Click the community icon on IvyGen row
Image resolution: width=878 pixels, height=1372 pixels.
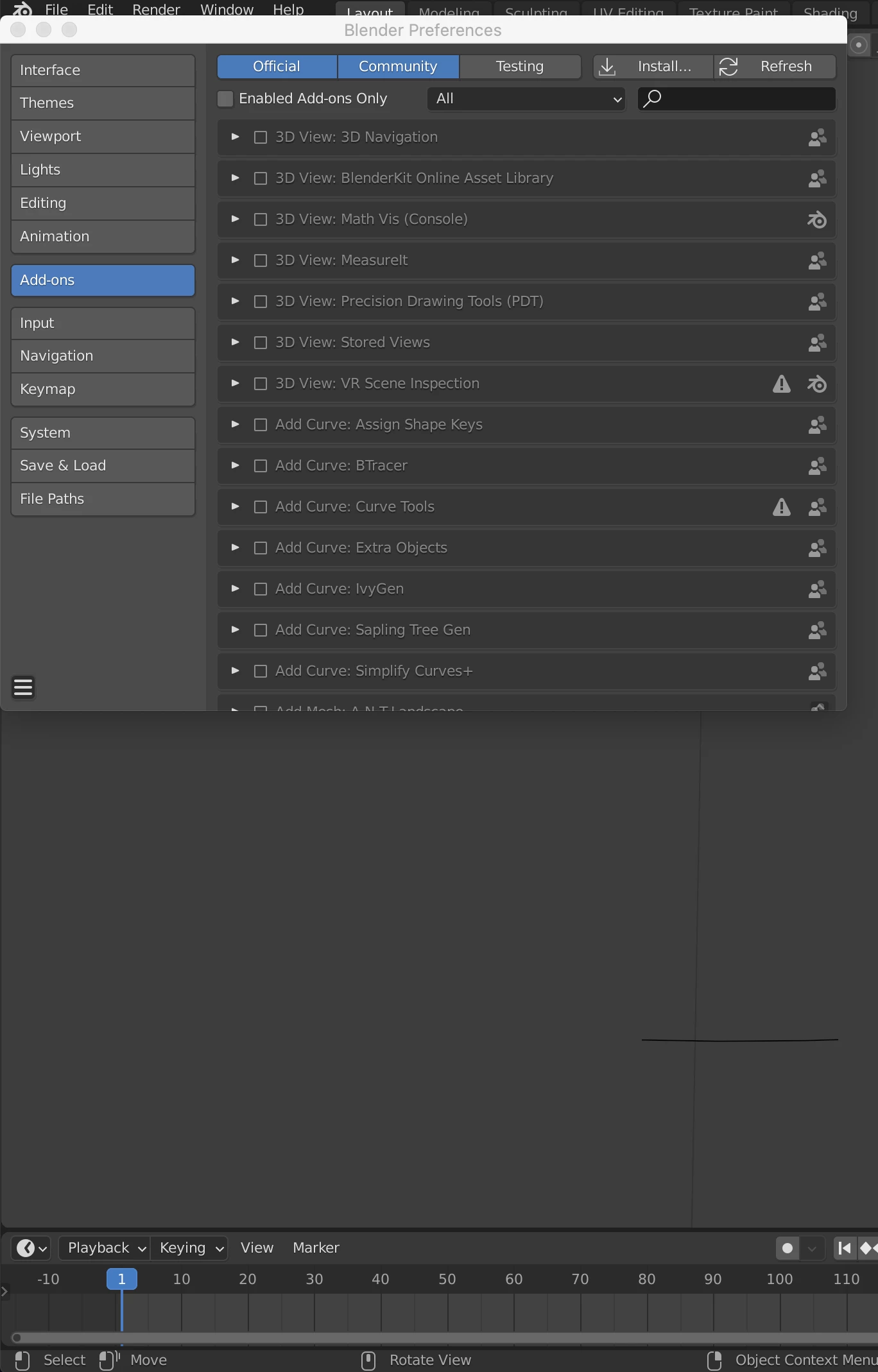(817, 589)
